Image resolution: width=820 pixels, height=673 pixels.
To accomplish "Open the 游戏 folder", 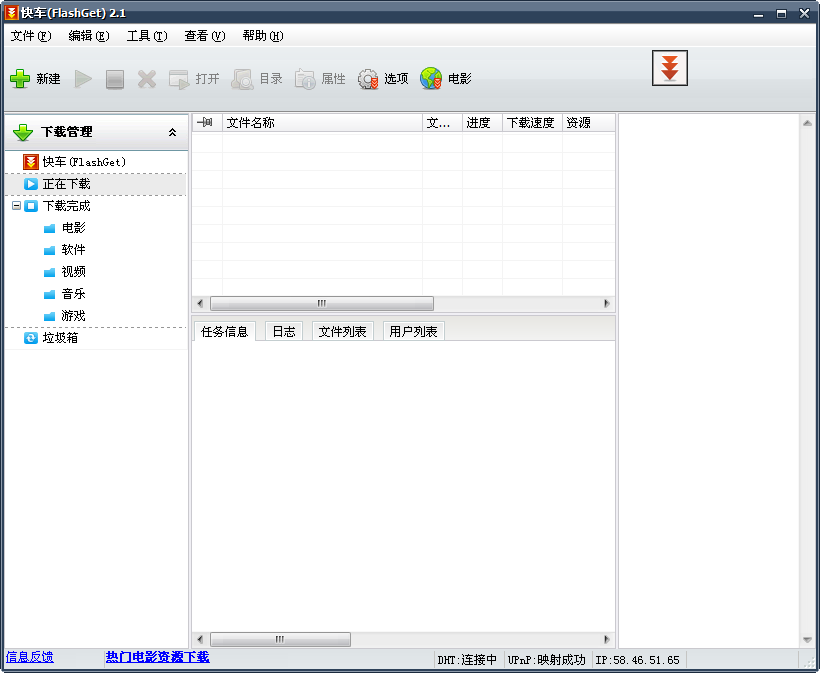I will pos(65,316).
